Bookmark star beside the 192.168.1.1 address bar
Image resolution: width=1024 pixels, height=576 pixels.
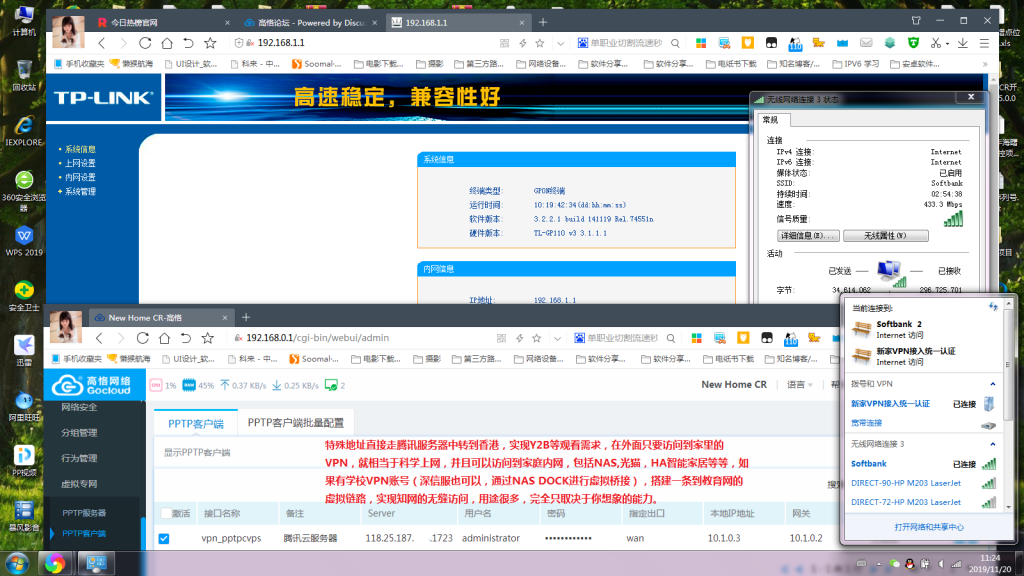[x=210, y=43]
